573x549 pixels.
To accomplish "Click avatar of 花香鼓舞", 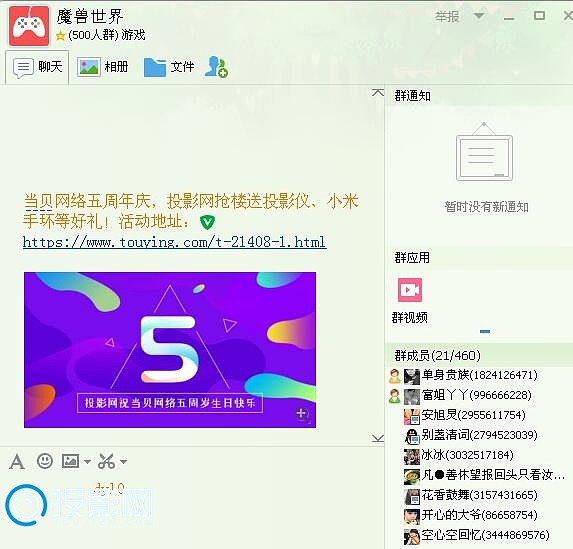I will tap(412, 497).
